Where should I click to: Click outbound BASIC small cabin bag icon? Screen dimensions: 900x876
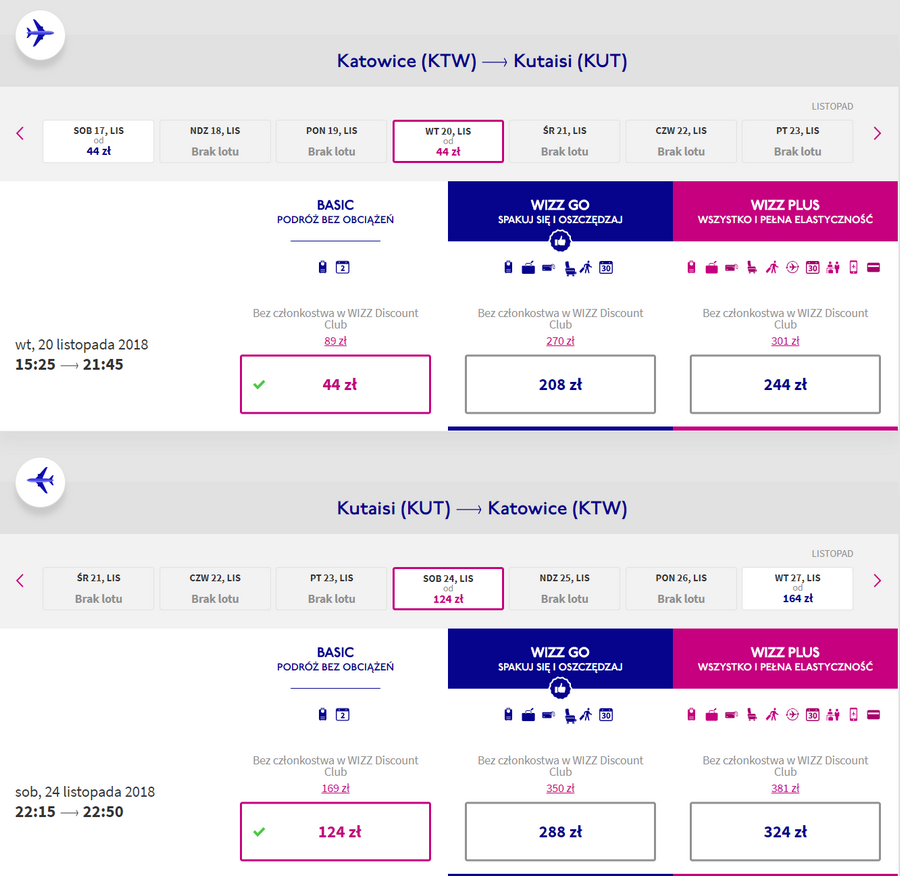coord(323,267)
